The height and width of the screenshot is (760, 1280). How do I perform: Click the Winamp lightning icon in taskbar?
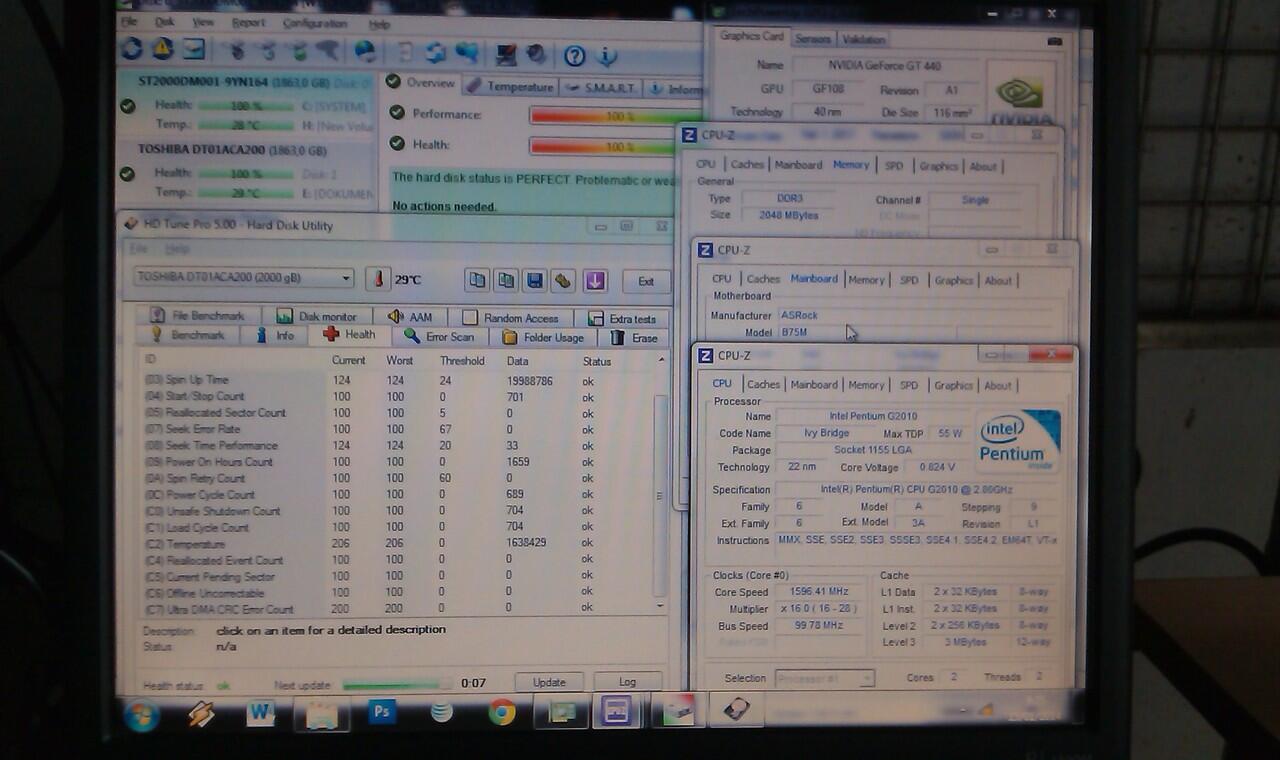point(200,714)
